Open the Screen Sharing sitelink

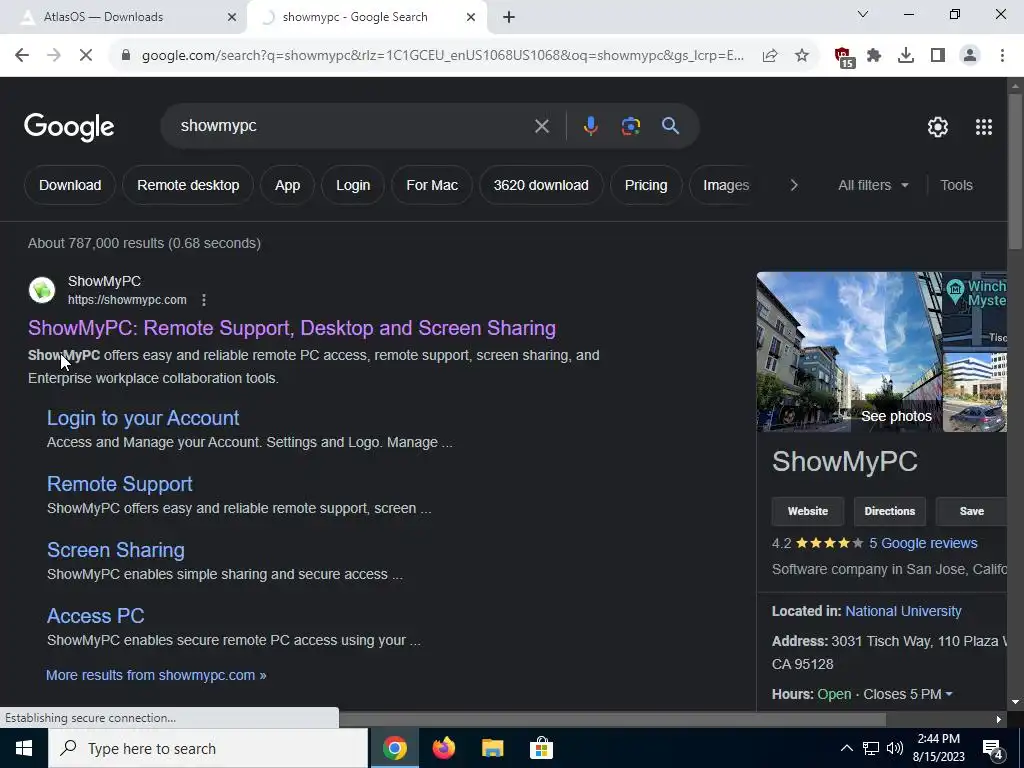(x=116, y=550)
